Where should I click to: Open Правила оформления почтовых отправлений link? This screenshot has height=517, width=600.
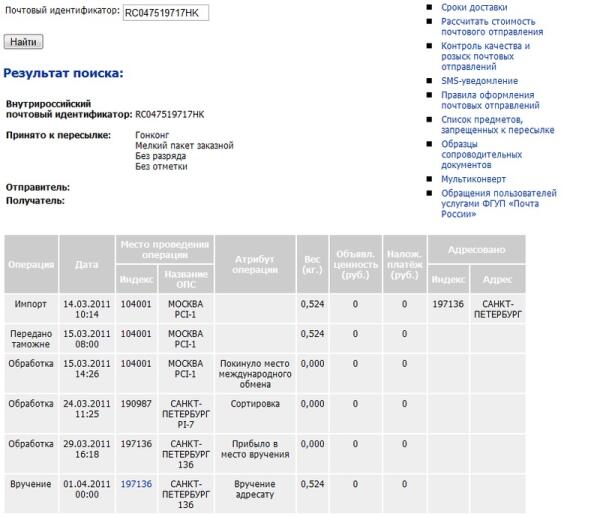[x=490, y=100]
